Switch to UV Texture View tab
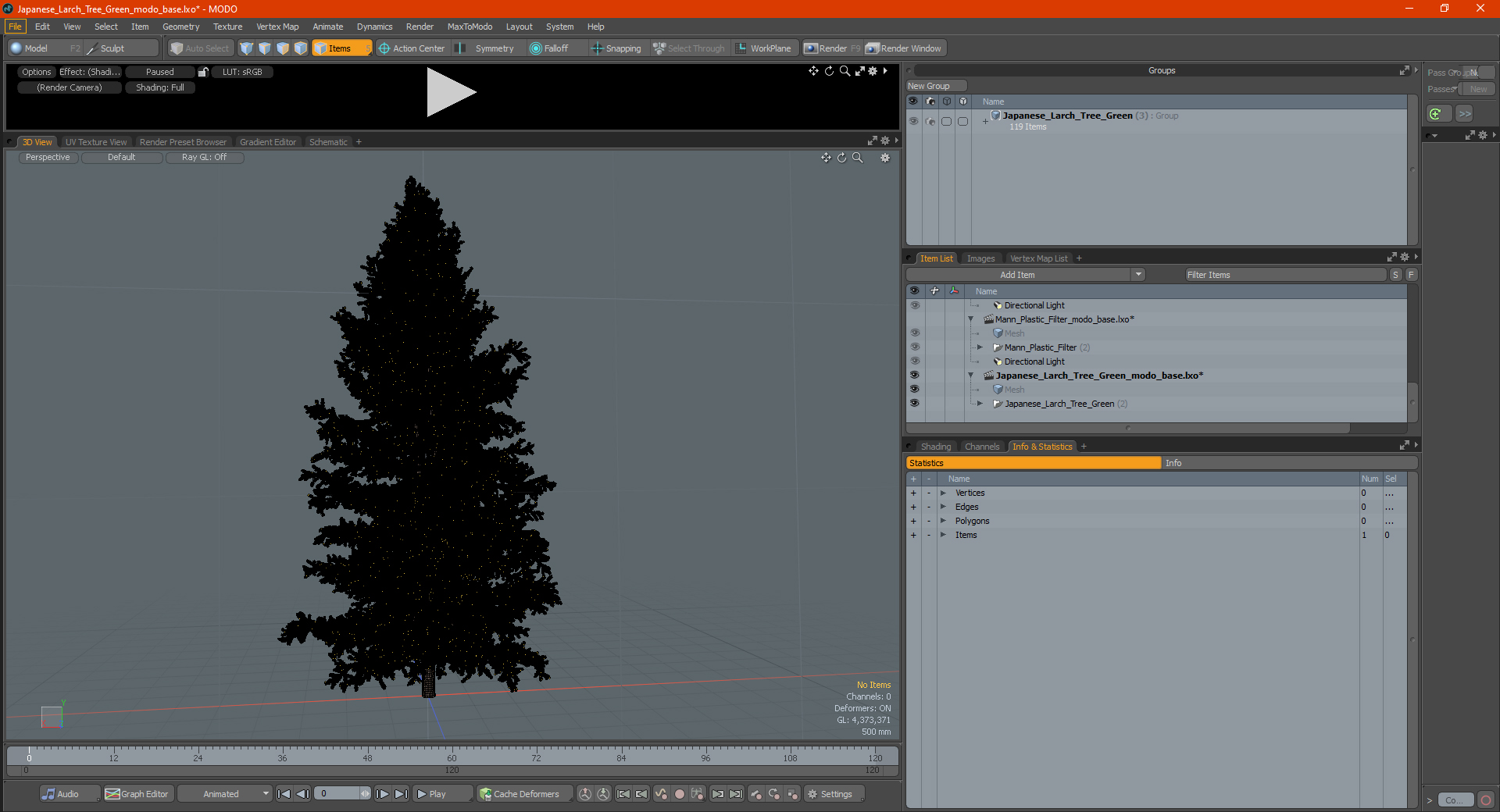Image resolution: width=1500 pixels, height=812 pixels. (96, 142)
